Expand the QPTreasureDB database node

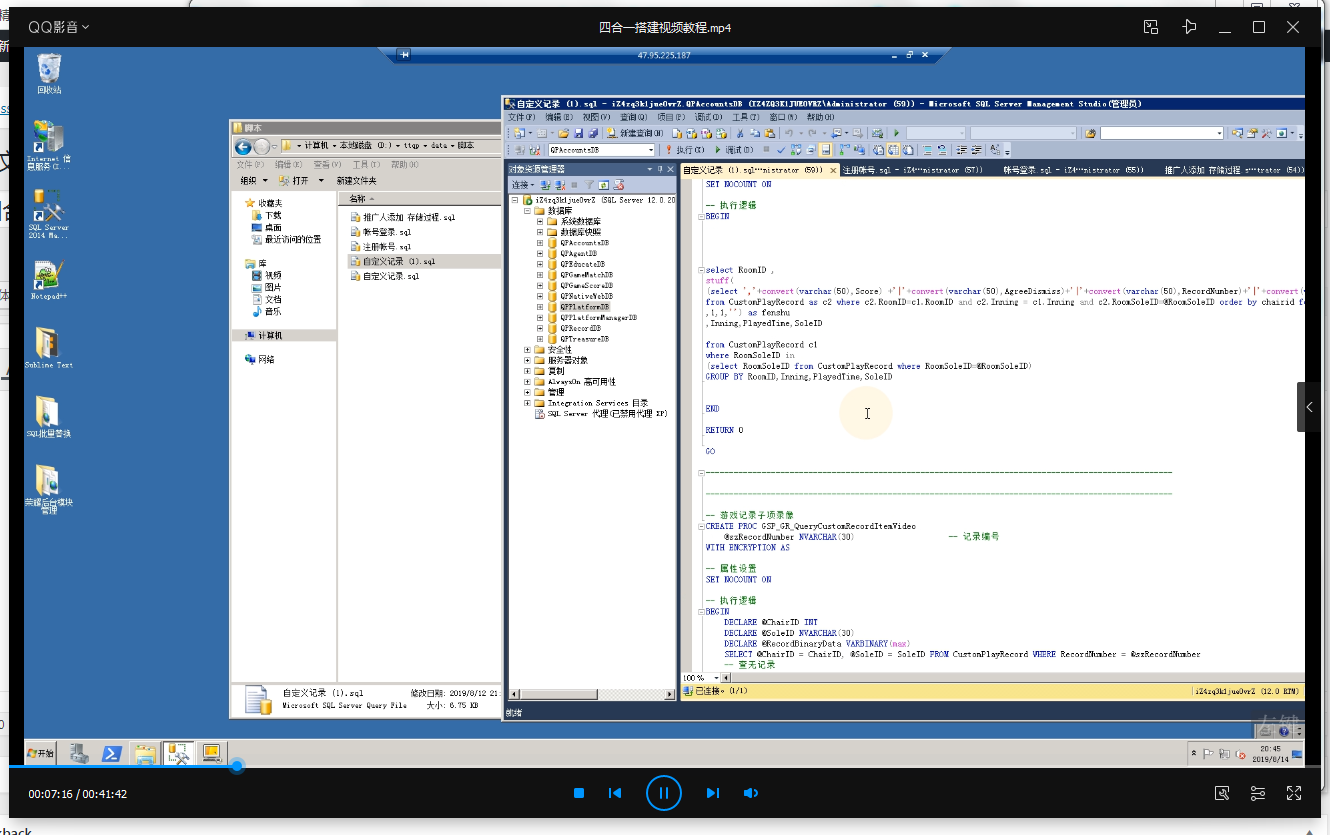tap(540, 339)
